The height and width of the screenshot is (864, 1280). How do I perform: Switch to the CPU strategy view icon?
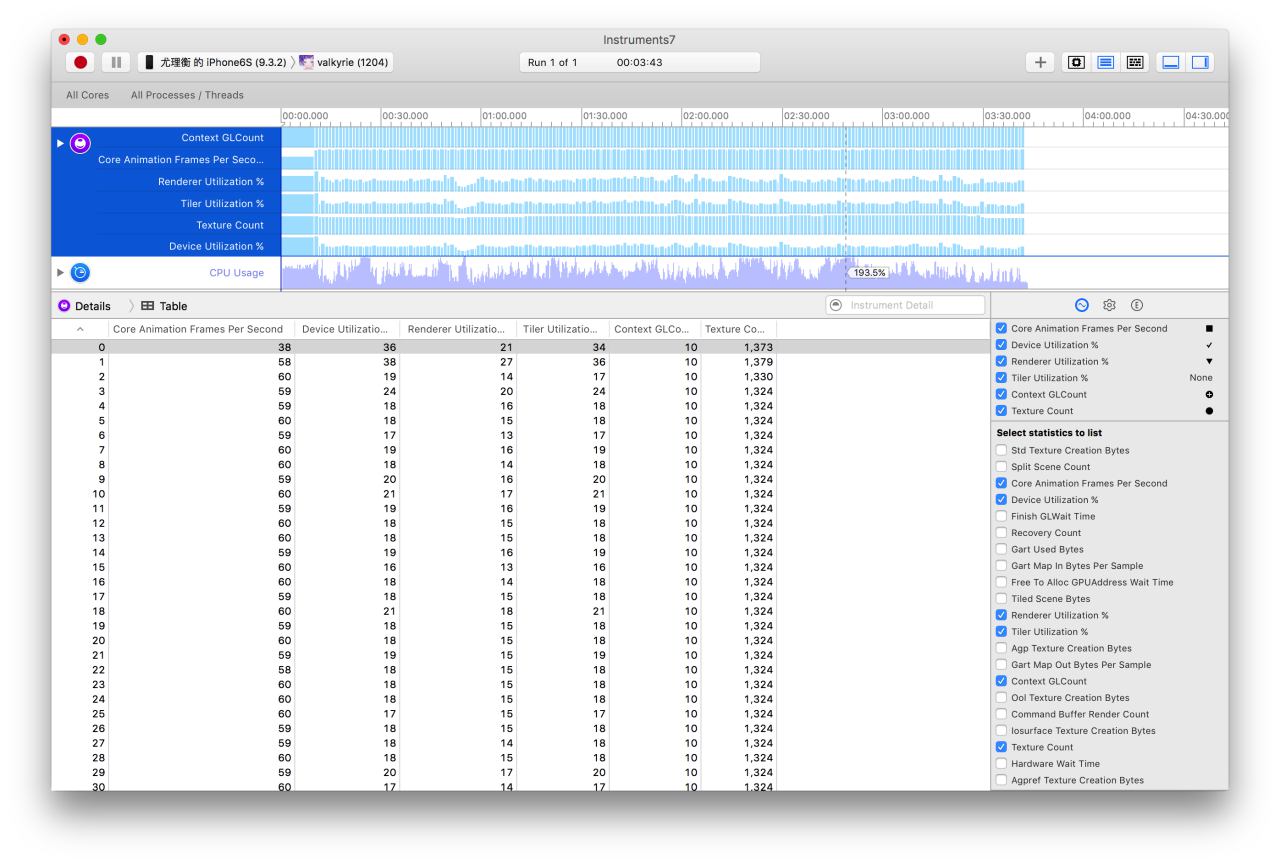click(1075, 62)
